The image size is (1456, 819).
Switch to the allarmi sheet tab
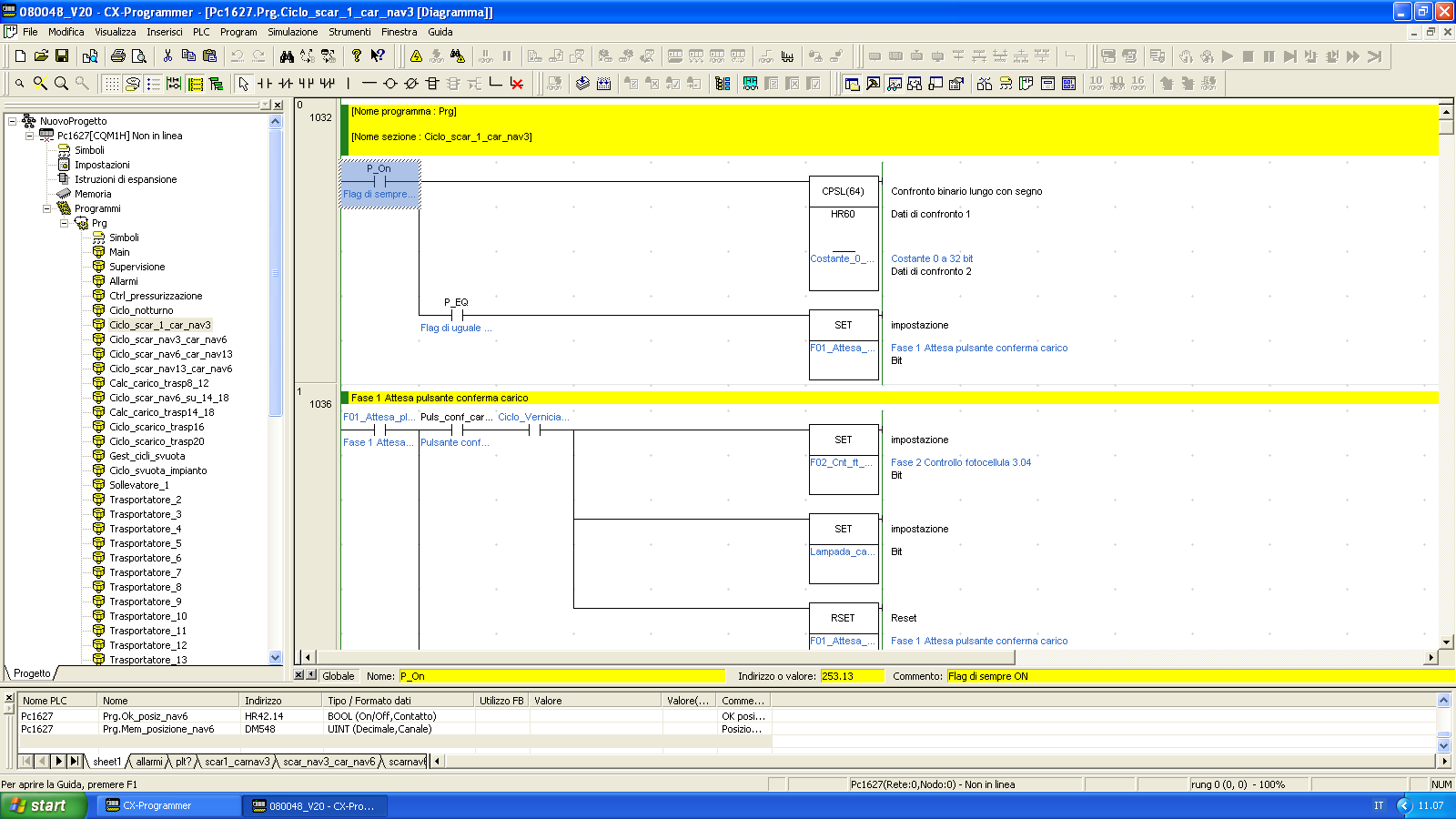(149, 762)
